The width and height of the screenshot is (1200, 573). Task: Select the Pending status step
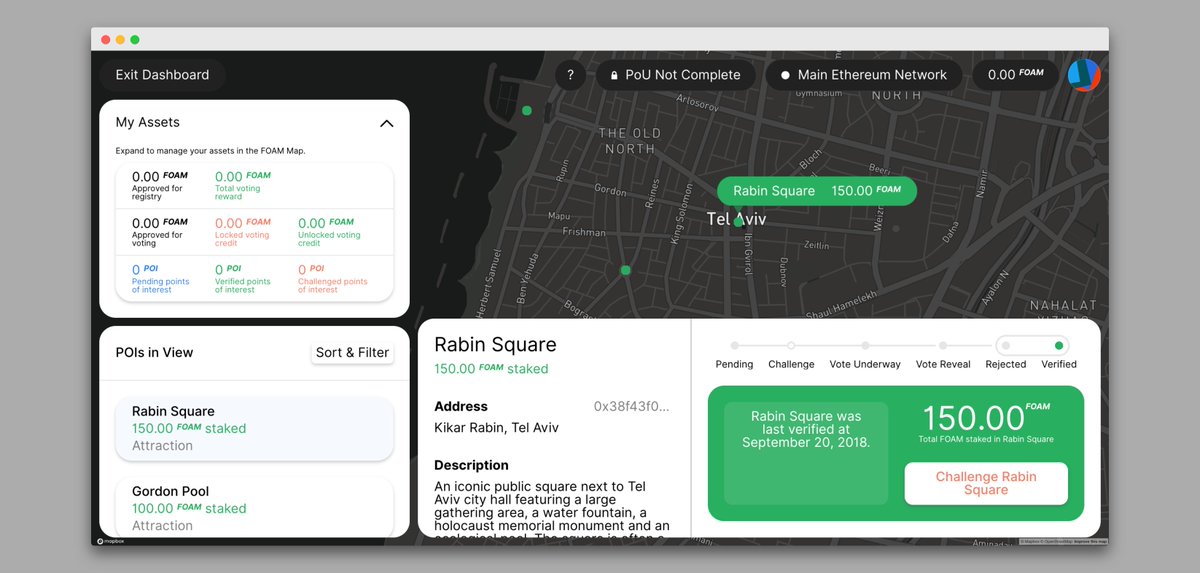pyautogui.click(x=734, y=355)
